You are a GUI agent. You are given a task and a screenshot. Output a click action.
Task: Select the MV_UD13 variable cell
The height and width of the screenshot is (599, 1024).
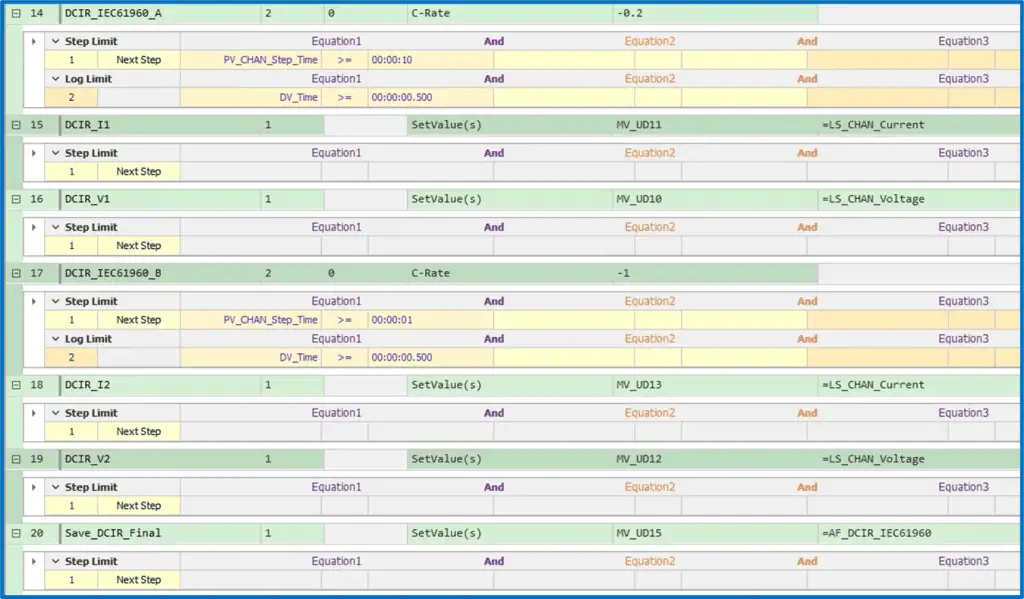tap(715, 385)
